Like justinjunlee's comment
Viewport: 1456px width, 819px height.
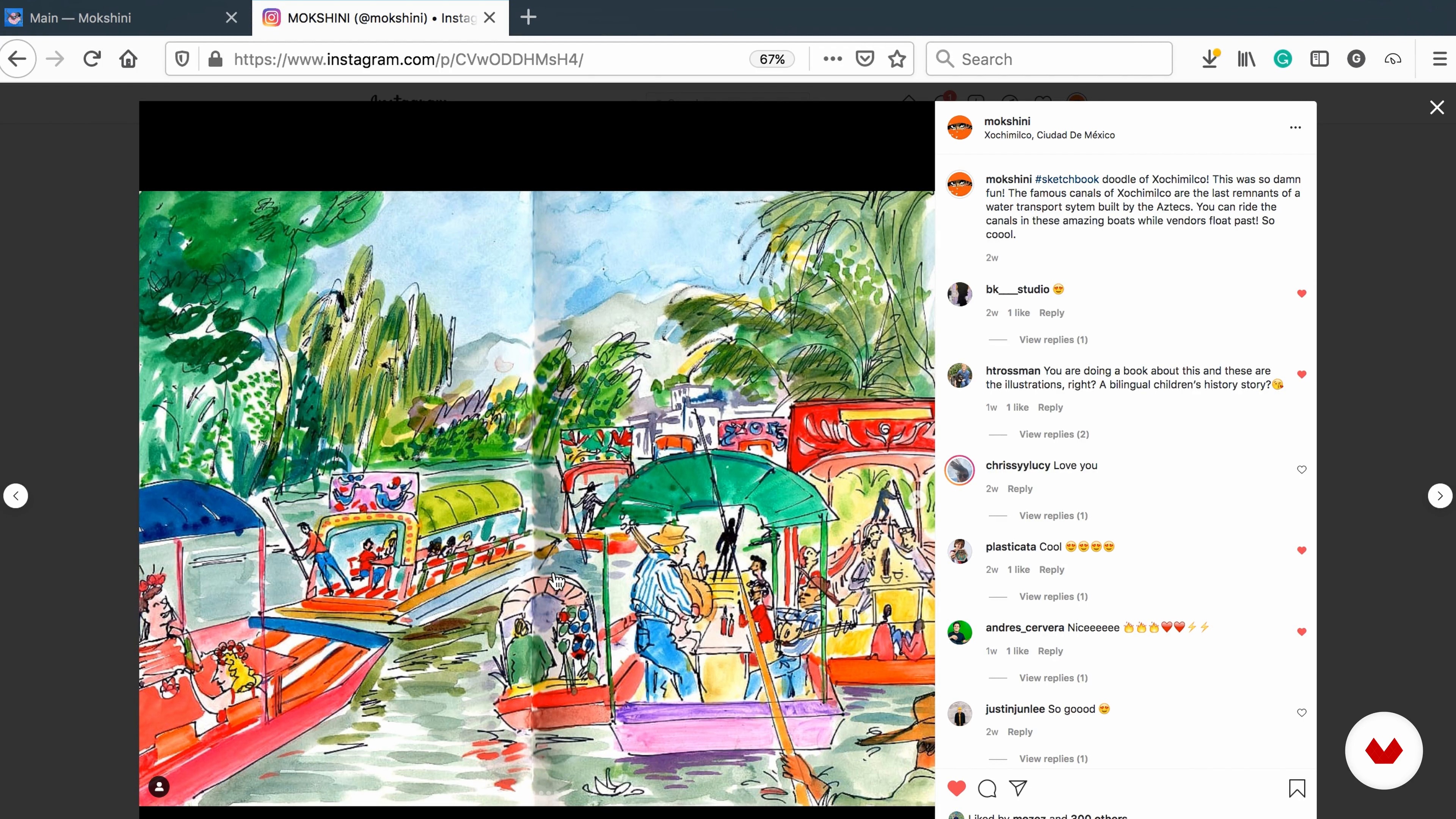(x=1302, y=713)
